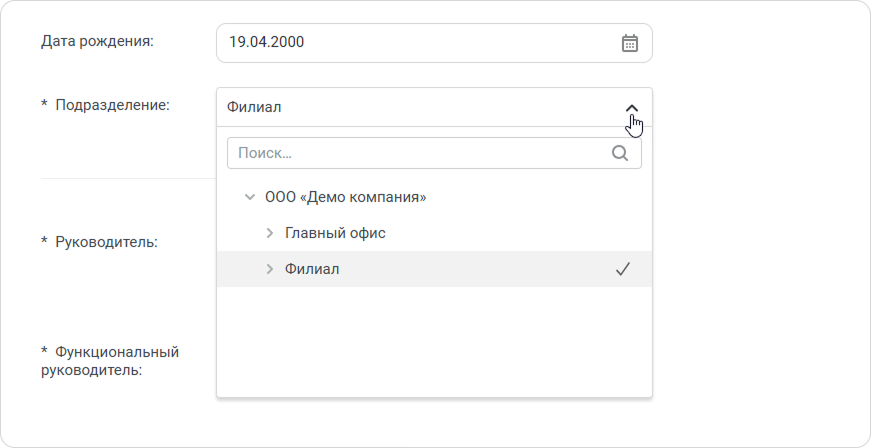Viewport: 871px width, 448px height.
Task: Expand the Филиал subtree arrow
Action: 270,269
